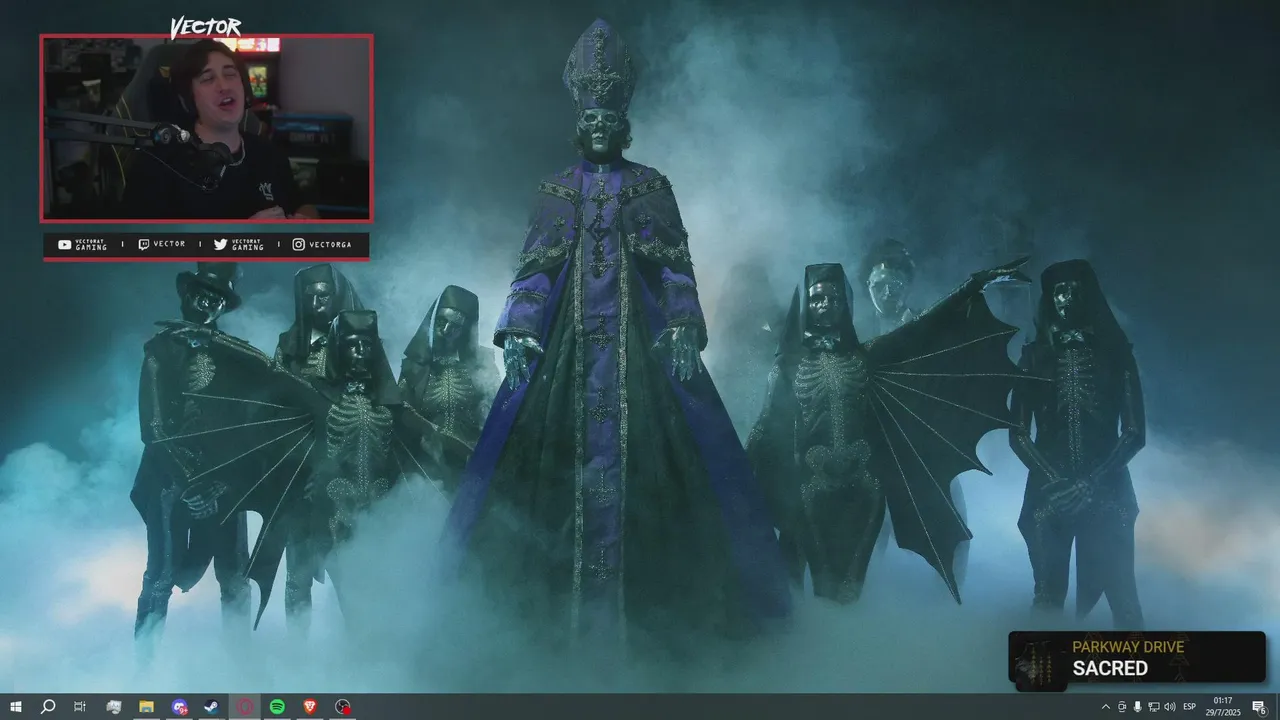Open Task View on the taskbar

[x=80, y=707]
